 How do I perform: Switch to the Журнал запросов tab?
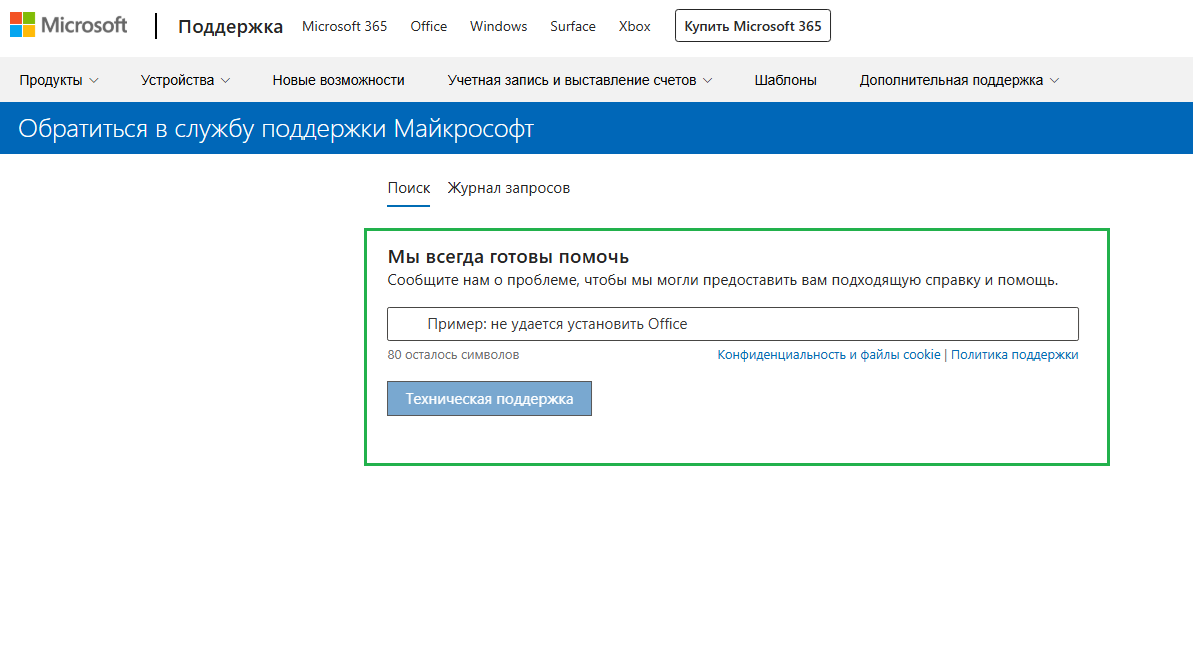point(508,188)
